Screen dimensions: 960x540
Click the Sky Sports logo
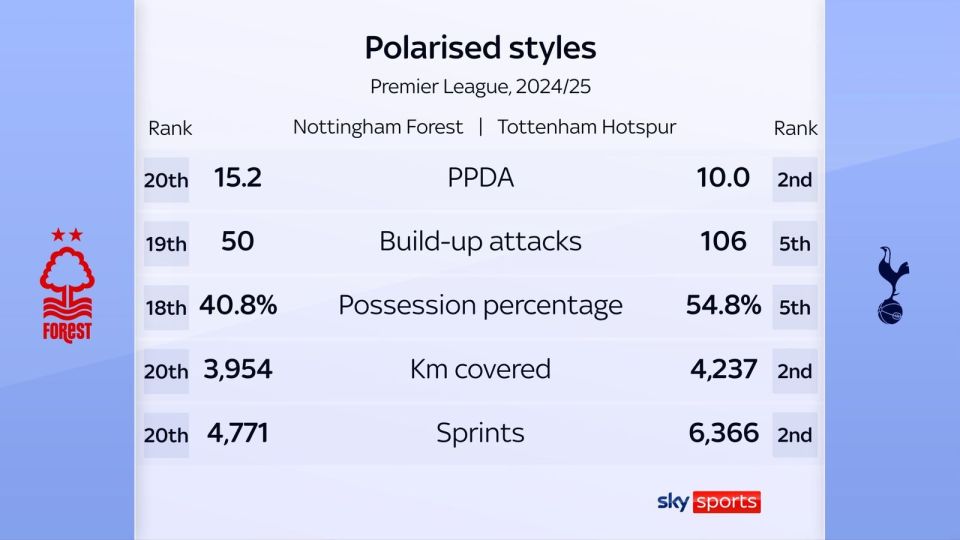click(708, 501)
